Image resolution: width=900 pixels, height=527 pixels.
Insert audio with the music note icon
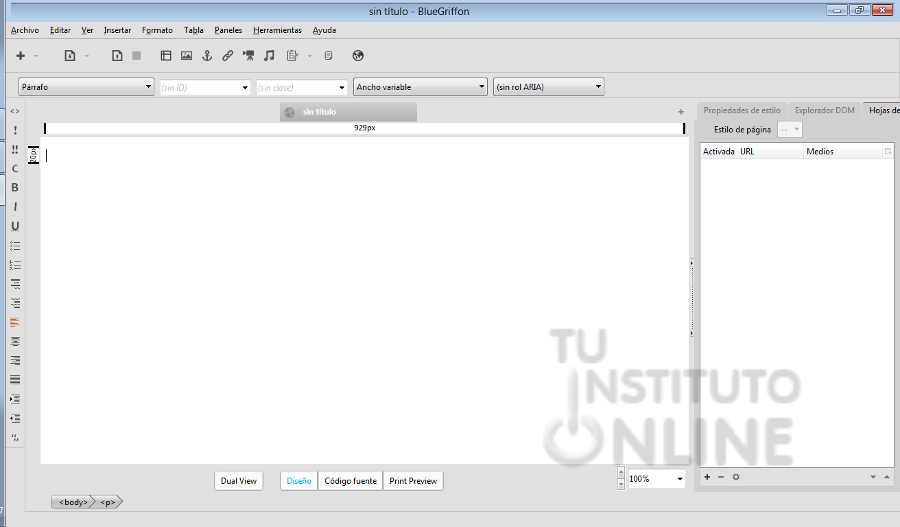pyautogui.click(x=269, y=56)
